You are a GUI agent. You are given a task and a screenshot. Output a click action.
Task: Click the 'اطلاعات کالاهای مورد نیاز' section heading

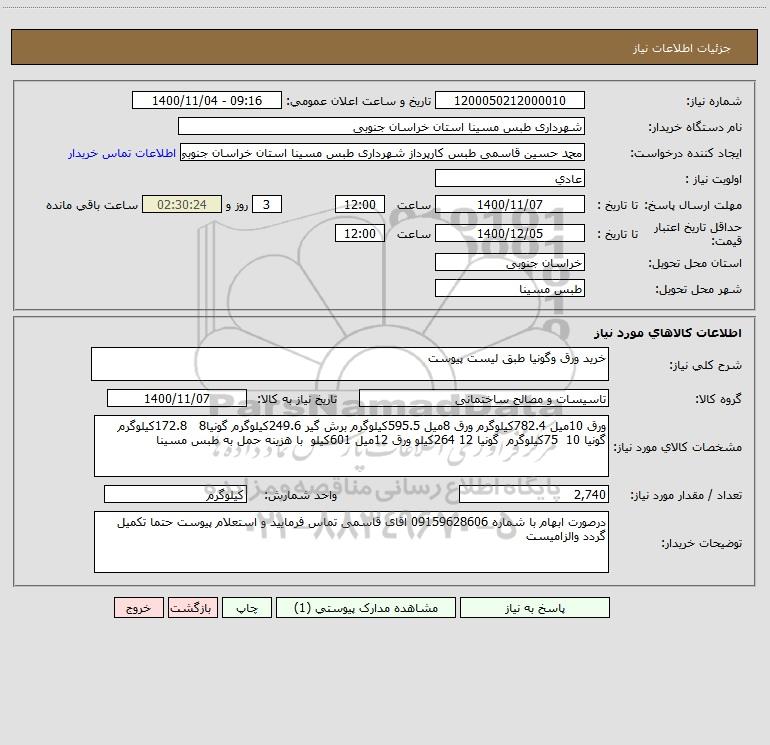coord(668,332)
